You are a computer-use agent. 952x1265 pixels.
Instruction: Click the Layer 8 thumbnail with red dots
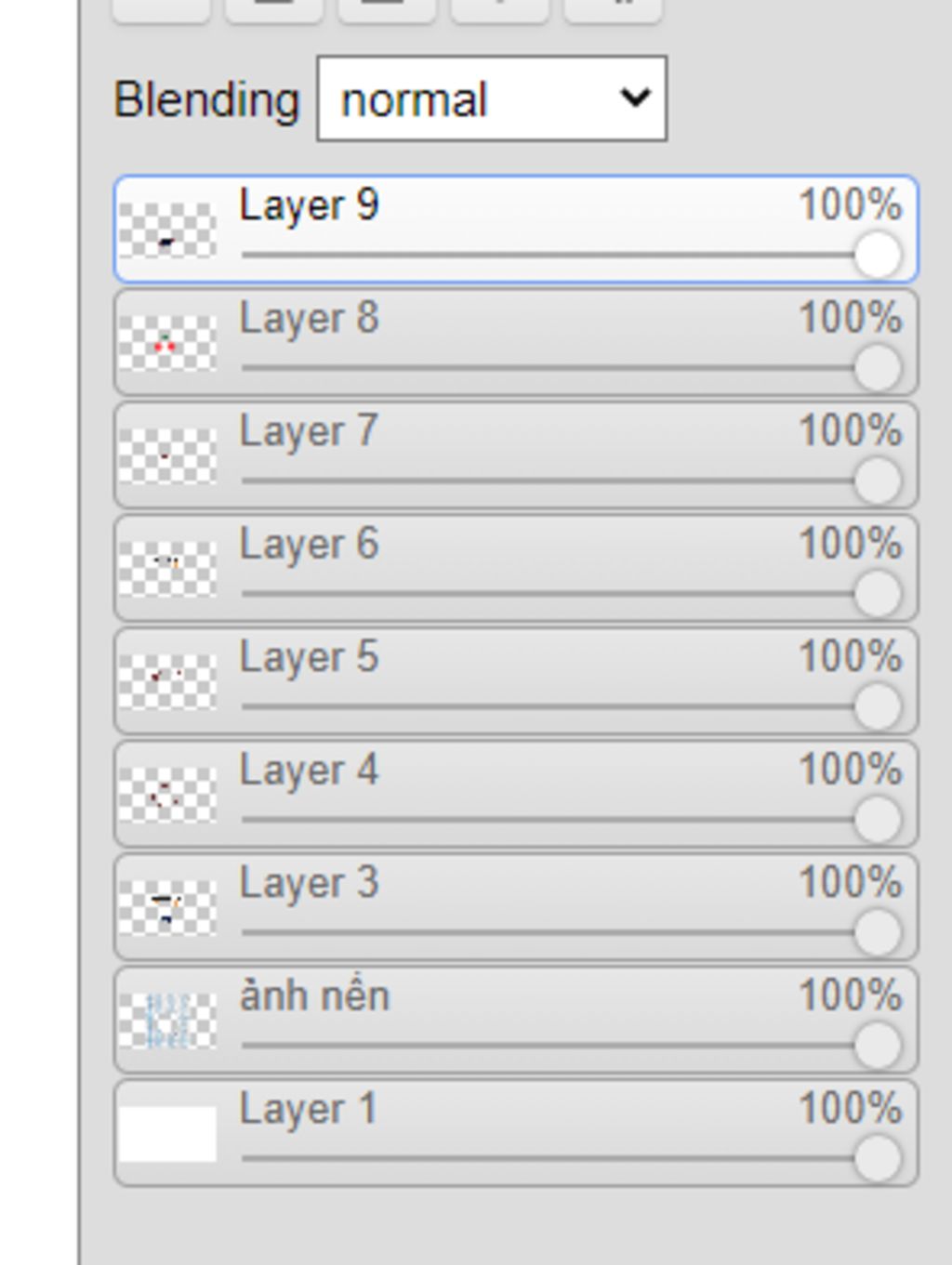tap(167, 343)
